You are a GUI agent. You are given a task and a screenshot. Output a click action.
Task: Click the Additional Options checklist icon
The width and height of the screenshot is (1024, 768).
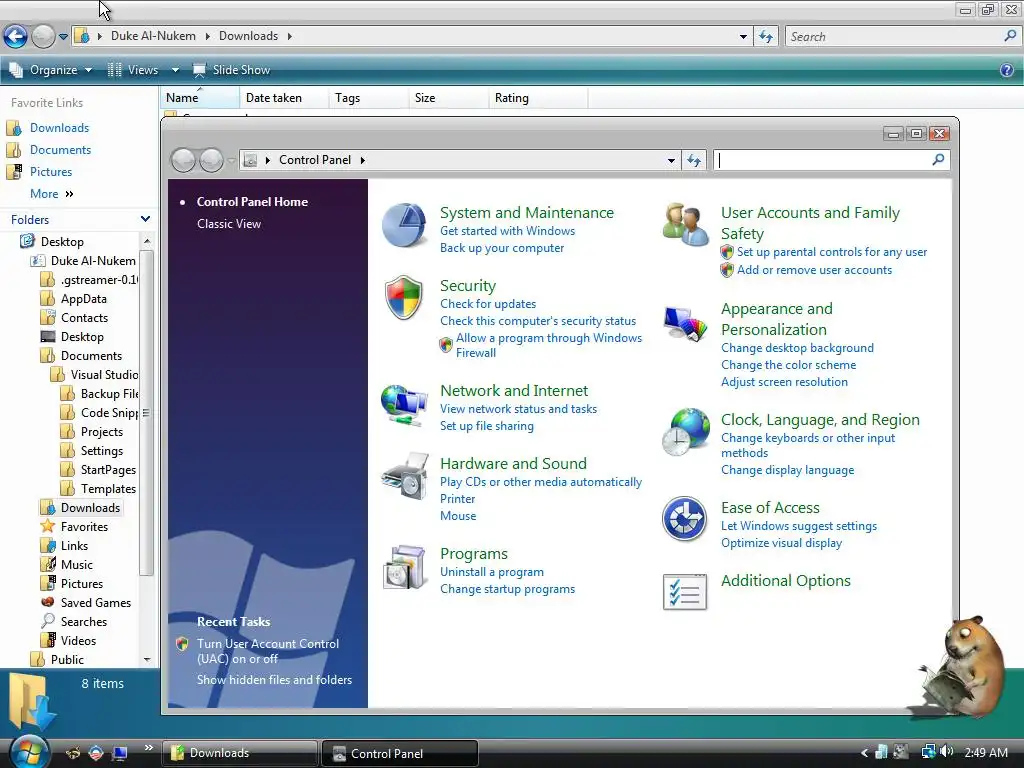684,592
